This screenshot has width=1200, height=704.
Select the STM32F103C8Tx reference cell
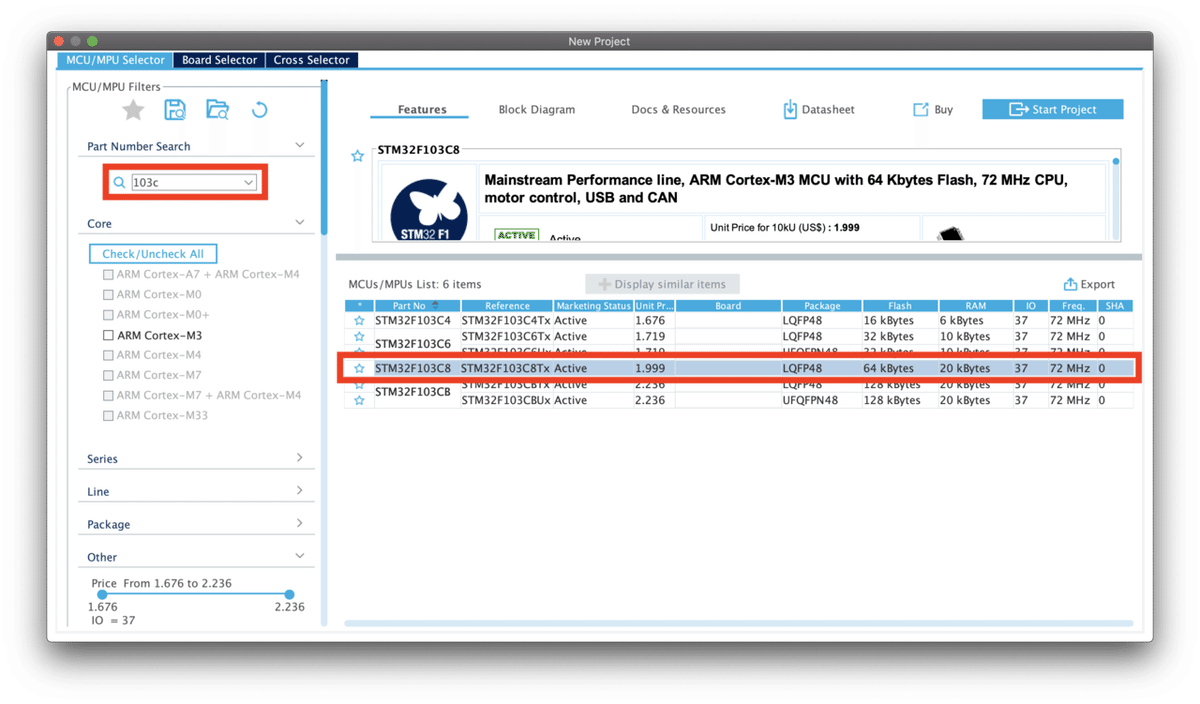(x=507, y=369)
